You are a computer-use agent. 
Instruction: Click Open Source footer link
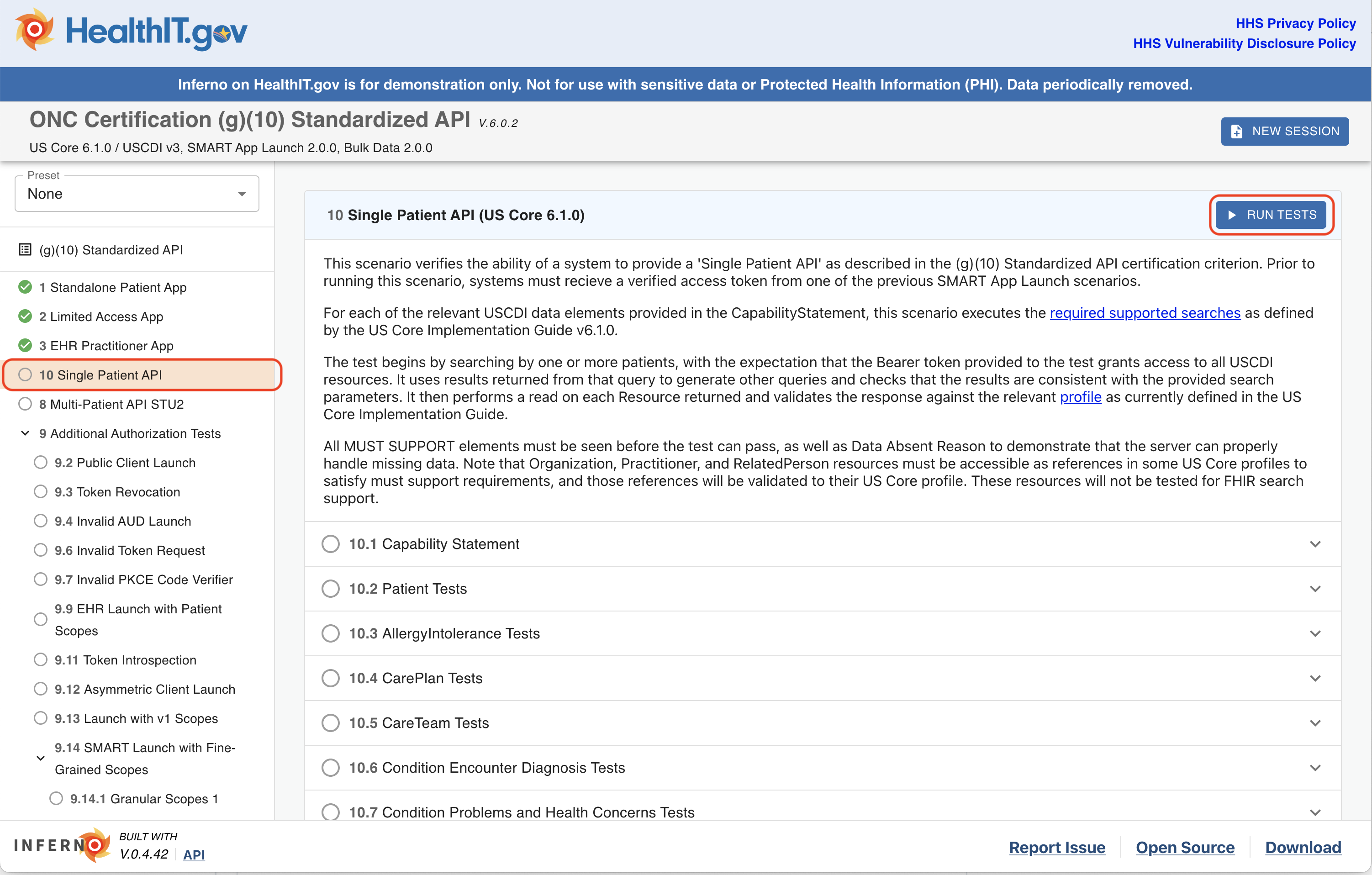pyautogui.click(x=1185, y=847)
